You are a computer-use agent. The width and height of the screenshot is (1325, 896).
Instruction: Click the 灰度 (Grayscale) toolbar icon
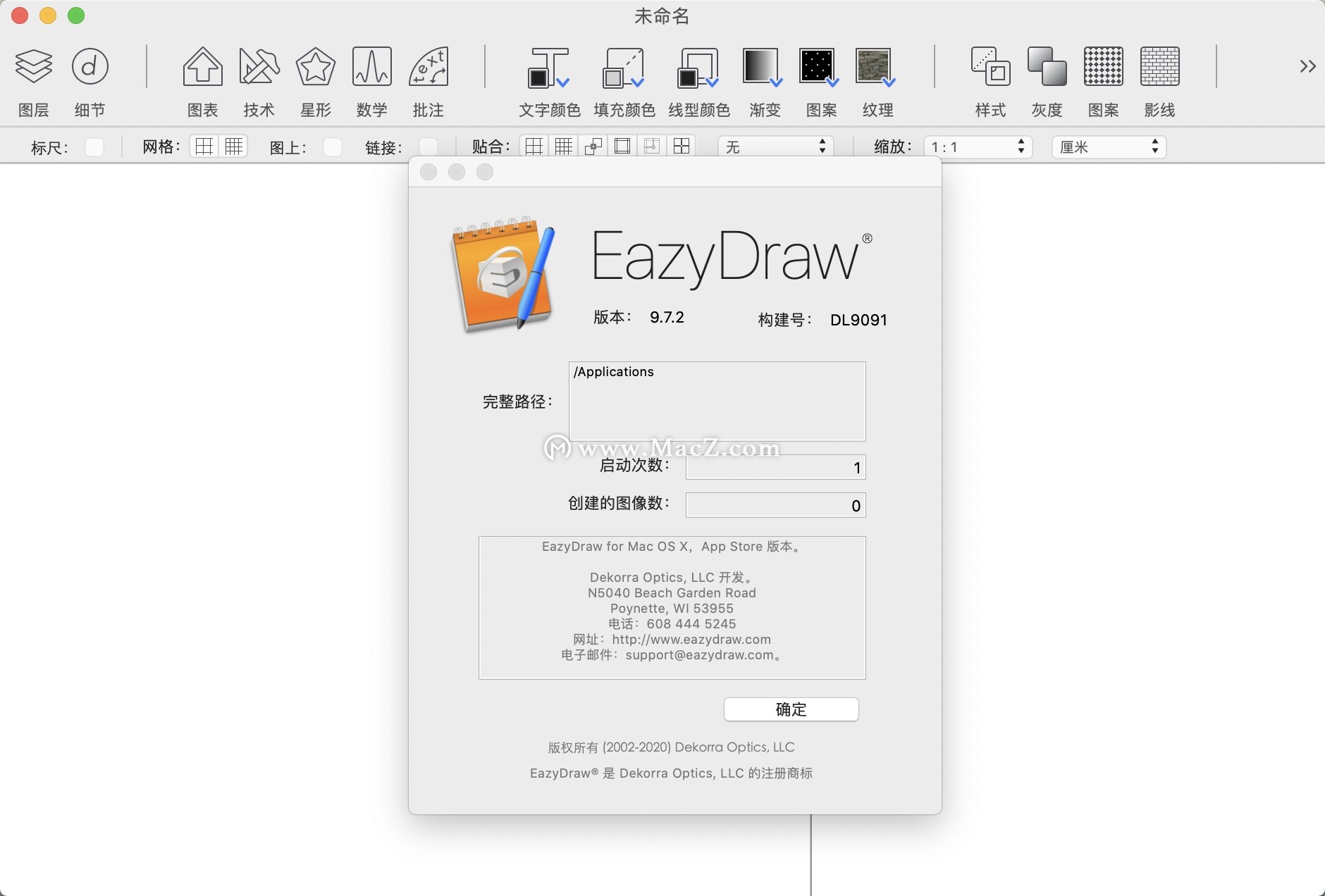coord(1047,66)
